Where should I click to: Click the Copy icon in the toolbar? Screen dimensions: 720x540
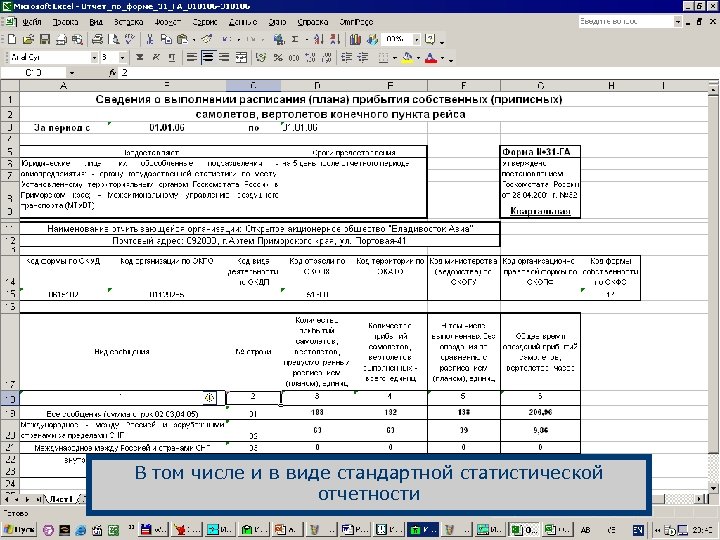point(166,39)
